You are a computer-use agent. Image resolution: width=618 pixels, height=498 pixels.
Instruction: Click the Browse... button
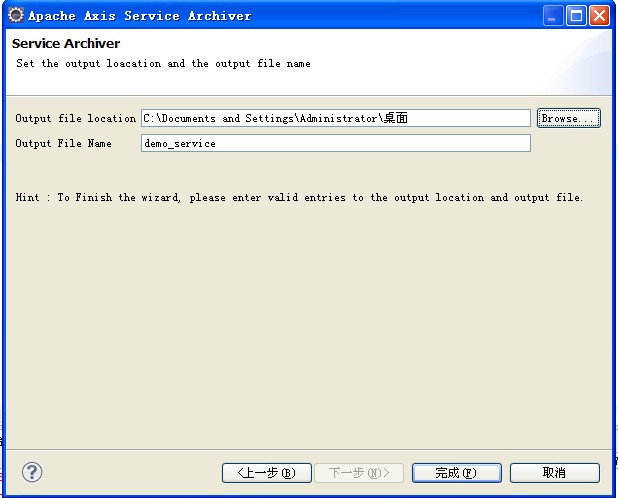[x=569, y=118]
